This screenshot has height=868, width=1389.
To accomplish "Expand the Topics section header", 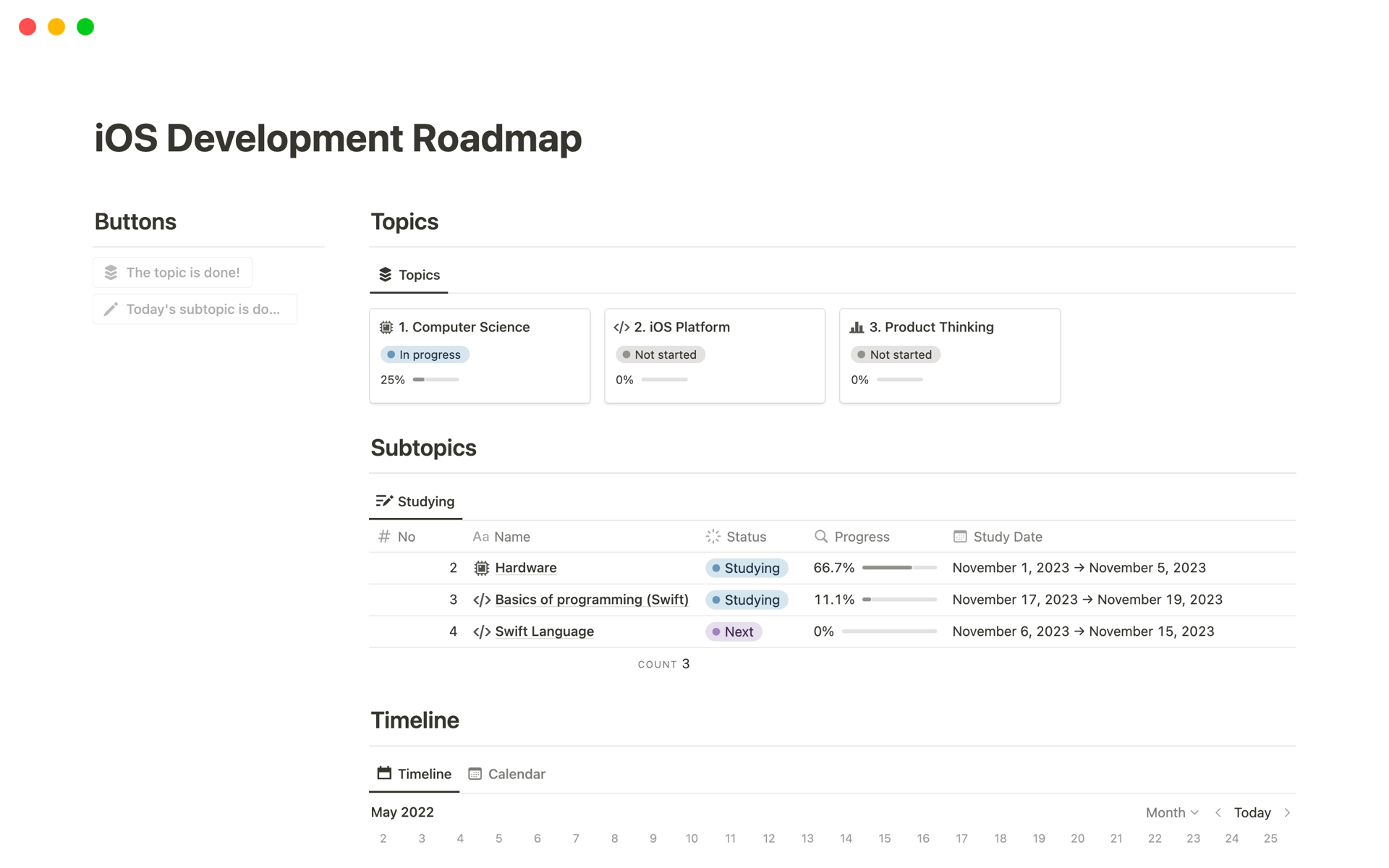I will click(405, 220).
